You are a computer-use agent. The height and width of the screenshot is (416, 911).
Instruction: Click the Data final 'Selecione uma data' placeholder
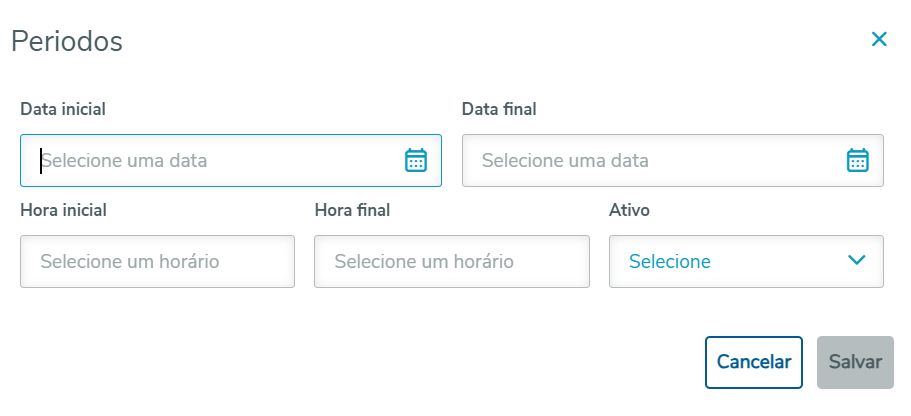(x=565, y=160)
